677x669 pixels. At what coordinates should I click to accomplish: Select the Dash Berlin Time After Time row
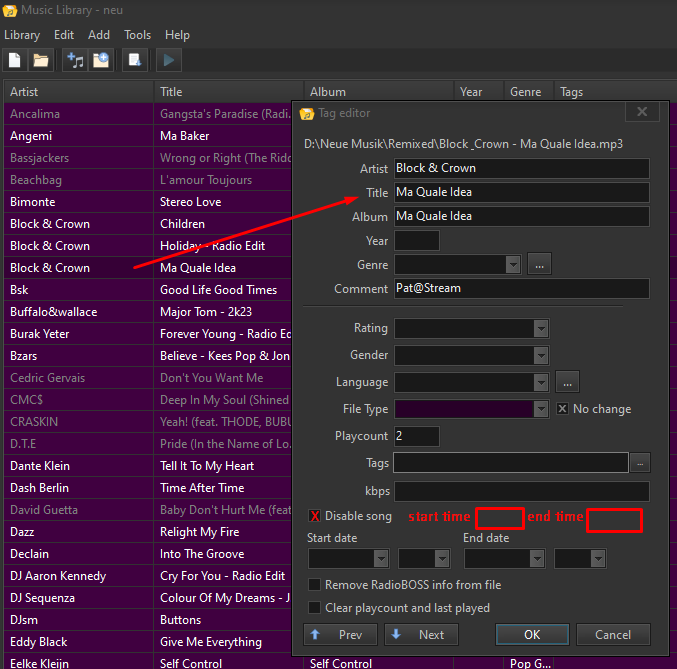click(x=148, y=488)
